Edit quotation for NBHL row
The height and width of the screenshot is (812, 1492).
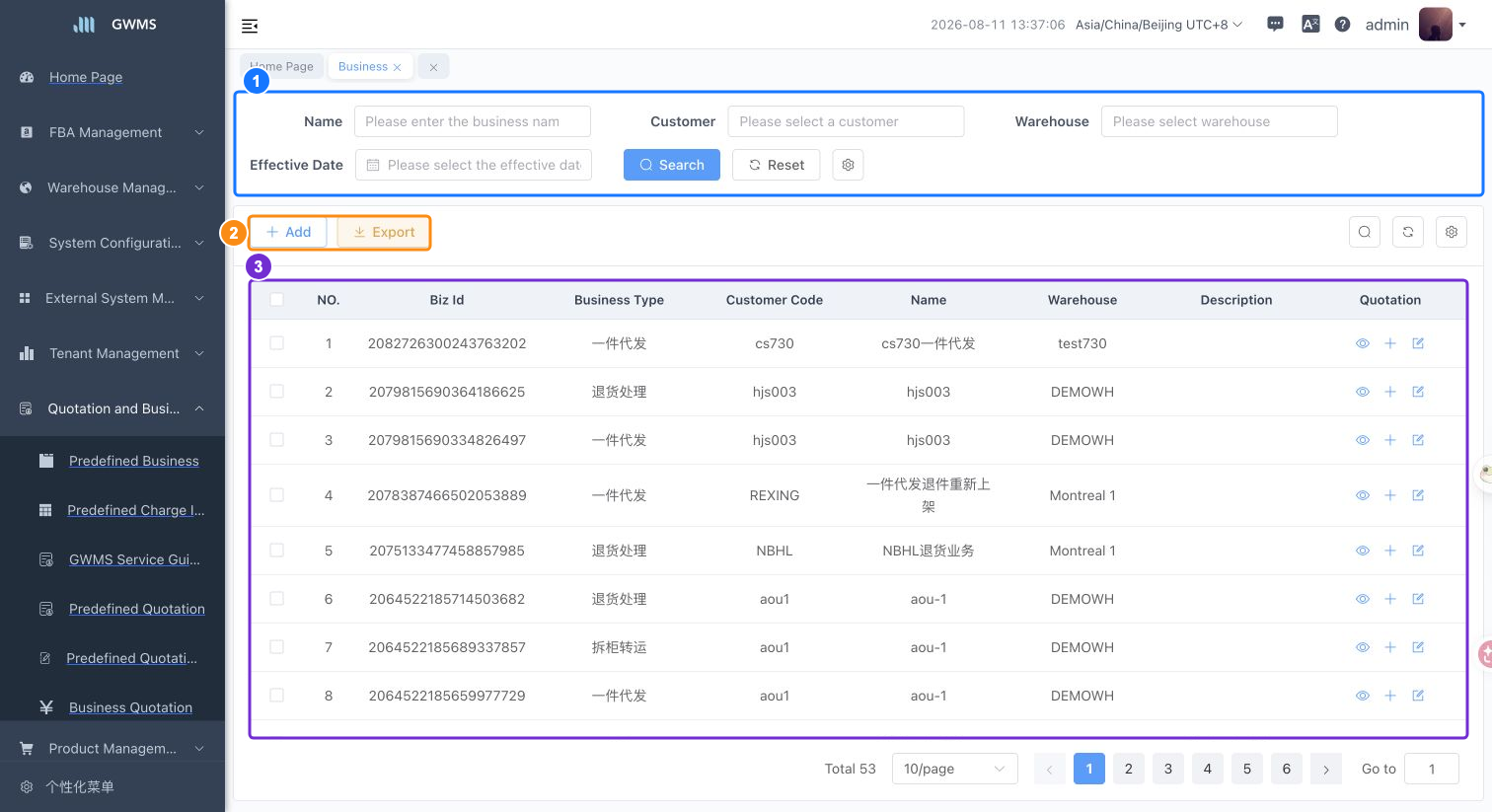tap(1418, 551)
